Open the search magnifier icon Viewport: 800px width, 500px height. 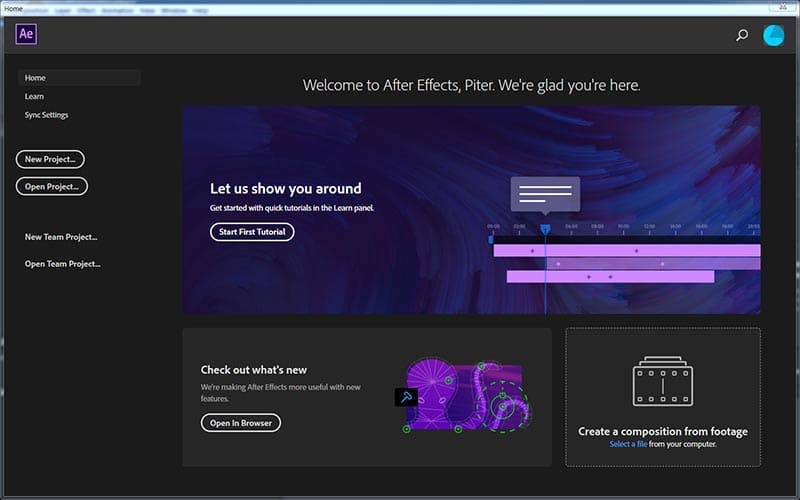(742, 35)
